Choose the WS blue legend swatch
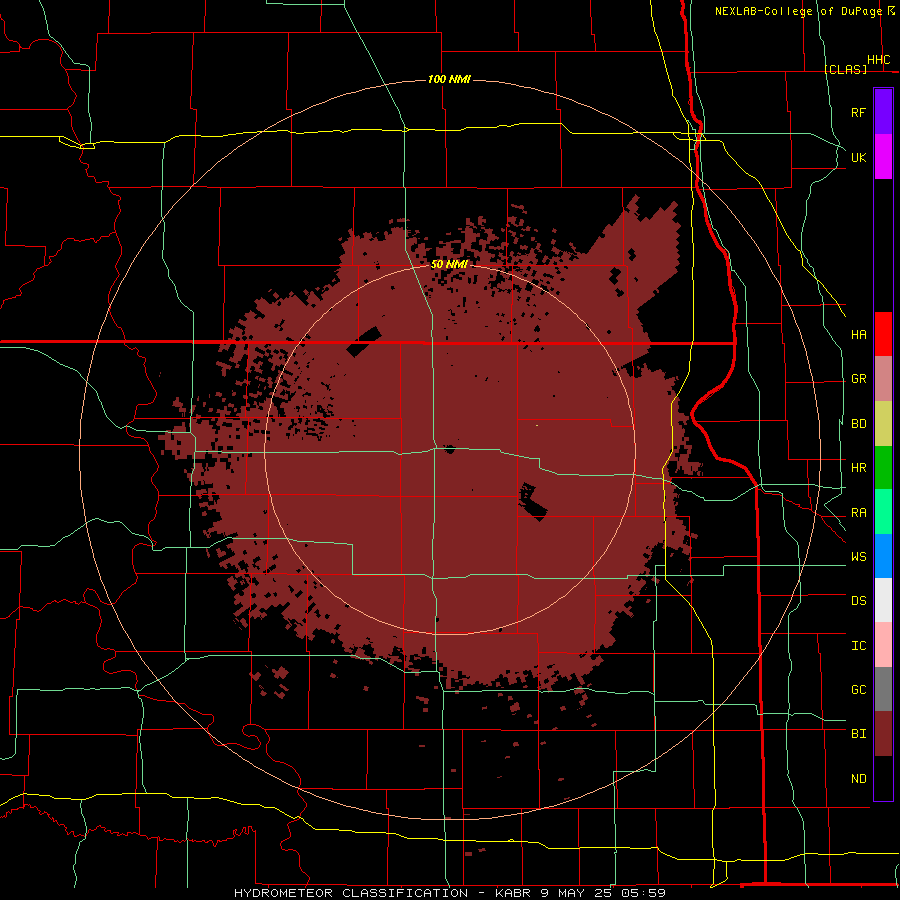The height and width of the screenshot is (900, 900). coord(883,556)
